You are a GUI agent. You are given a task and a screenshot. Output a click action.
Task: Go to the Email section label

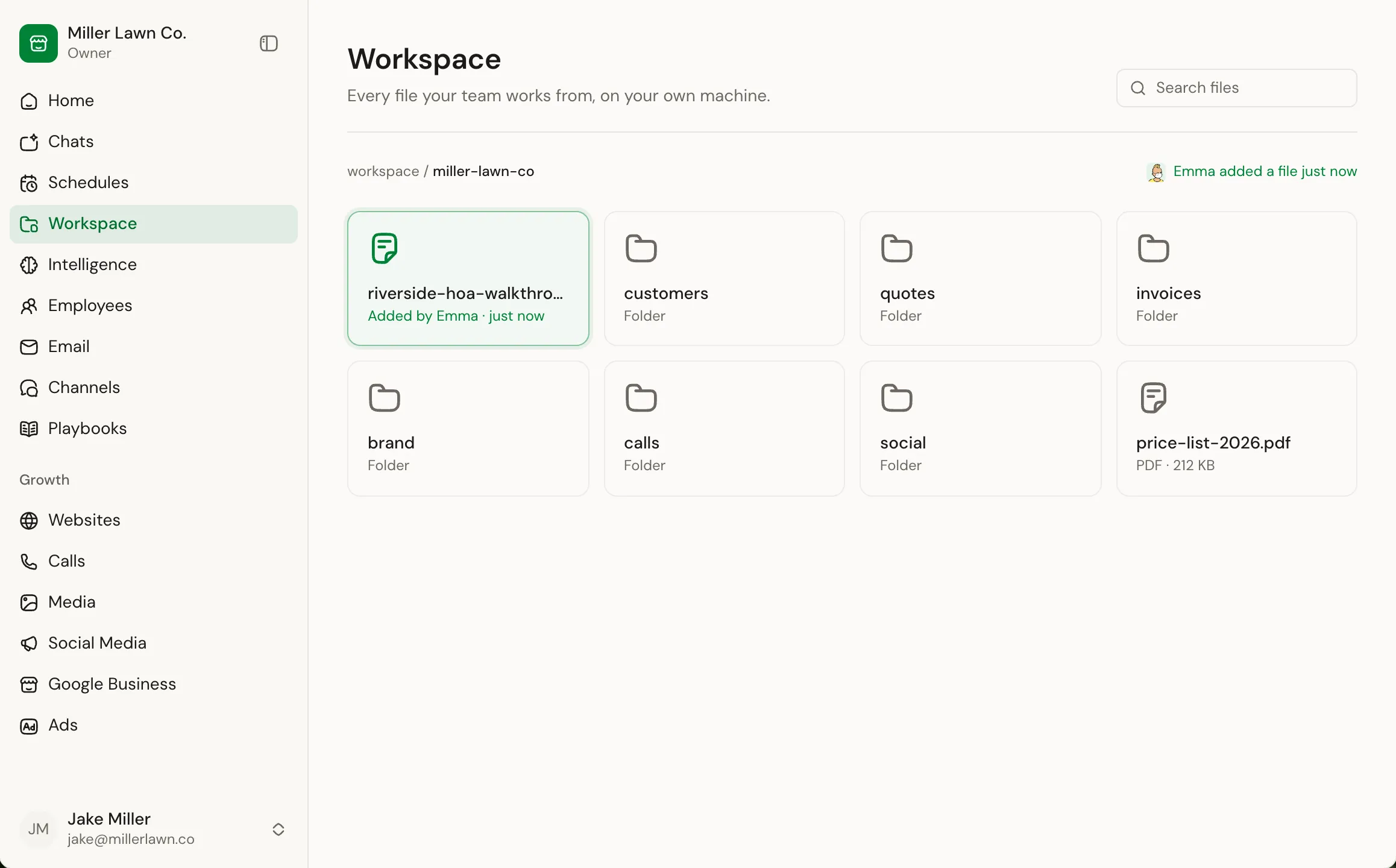coord(69,347)
